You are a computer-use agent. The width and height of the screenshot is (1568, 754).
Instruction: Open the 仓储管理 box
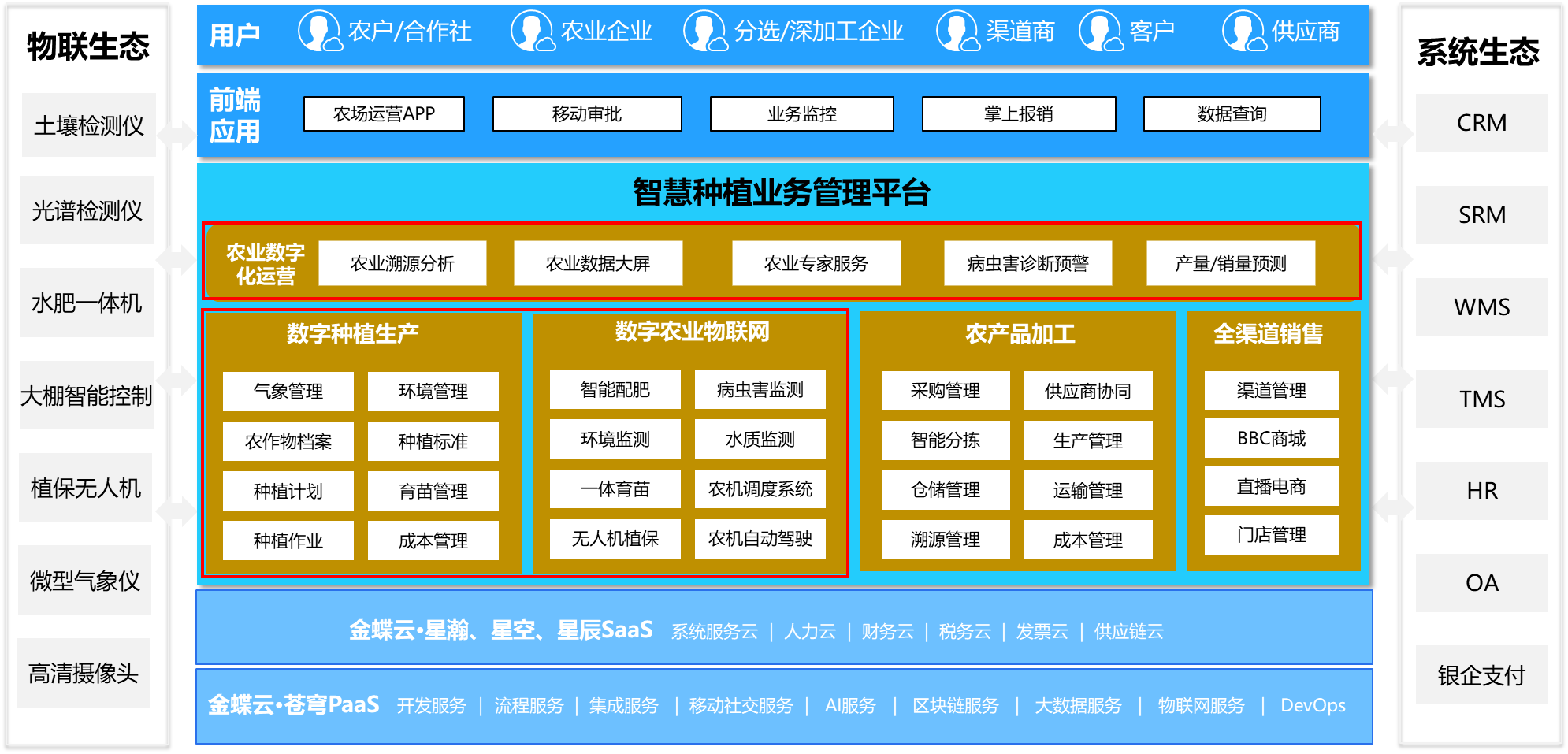click(946, 490)
